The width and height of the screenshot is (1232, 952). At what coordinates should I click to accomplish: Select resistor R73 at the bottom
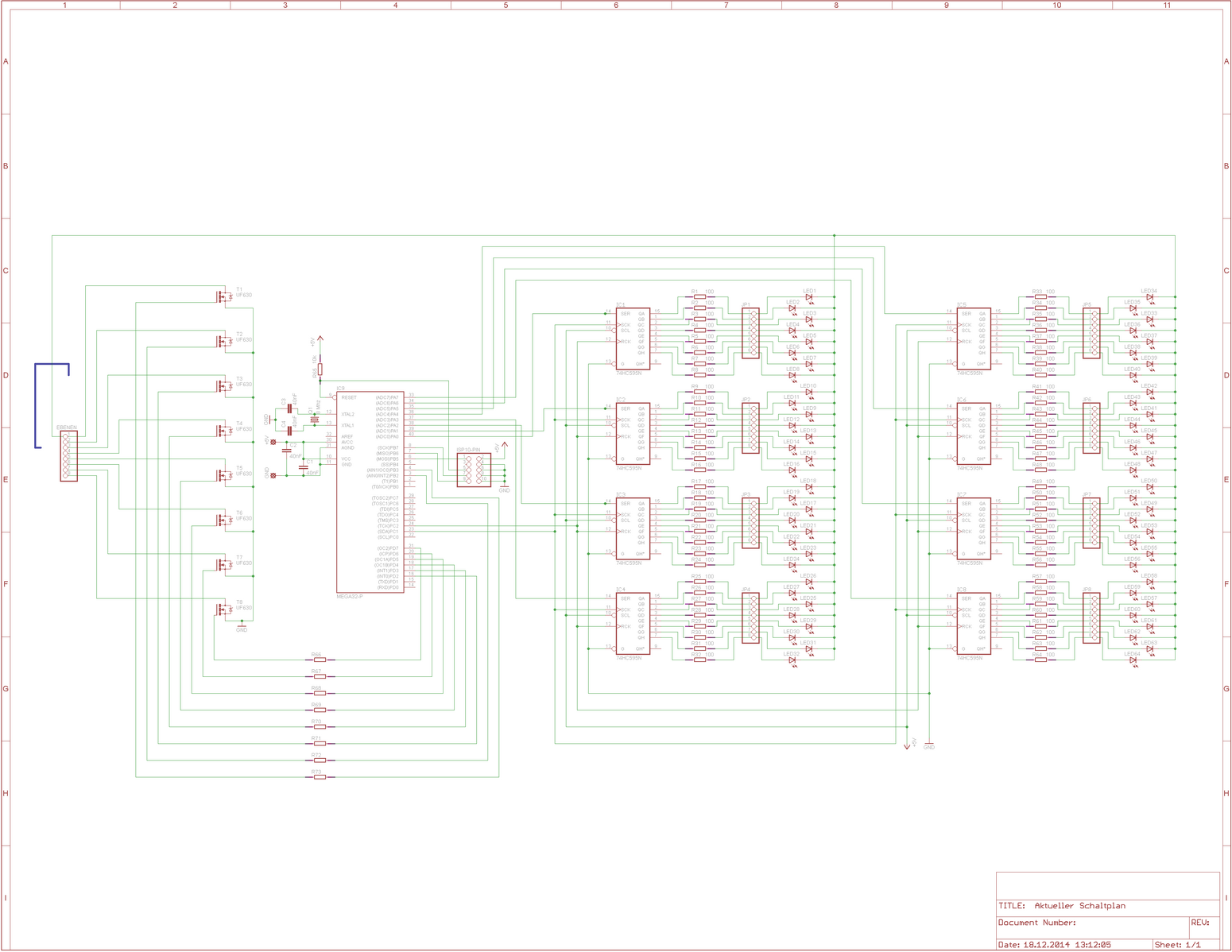319,776
